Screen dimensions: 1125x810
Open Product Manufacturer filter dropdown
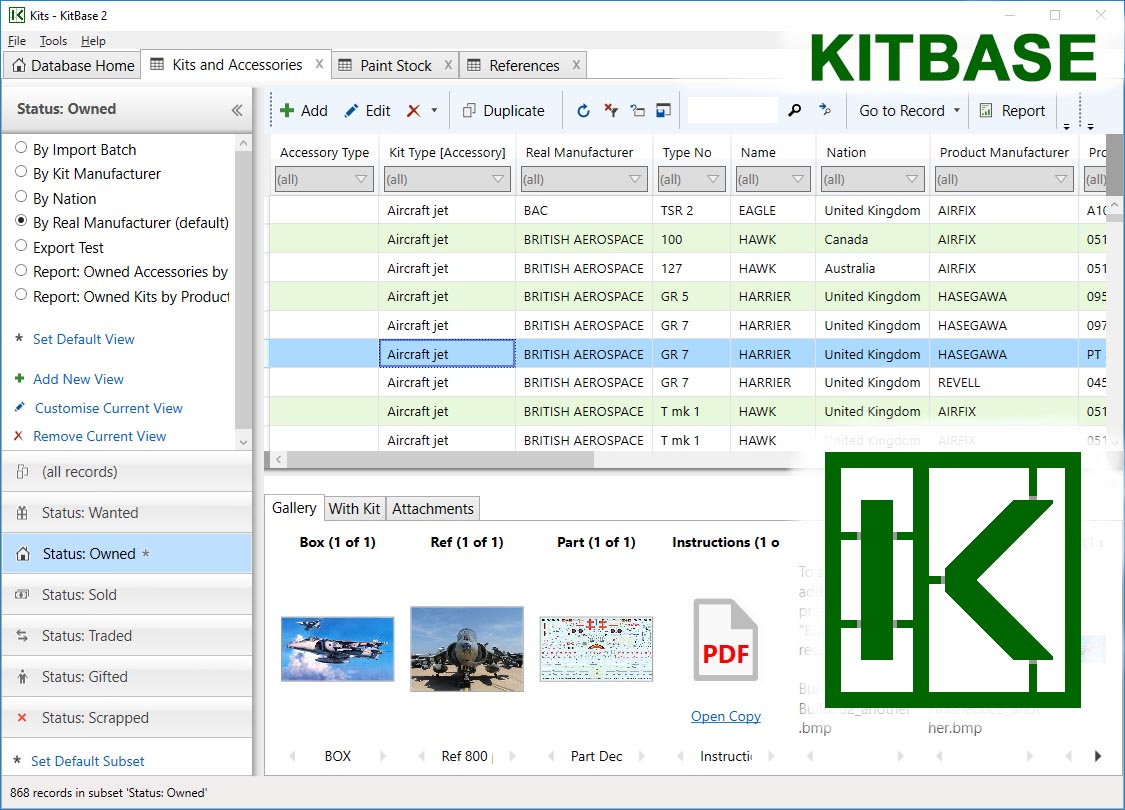[x=1061, y=179]
